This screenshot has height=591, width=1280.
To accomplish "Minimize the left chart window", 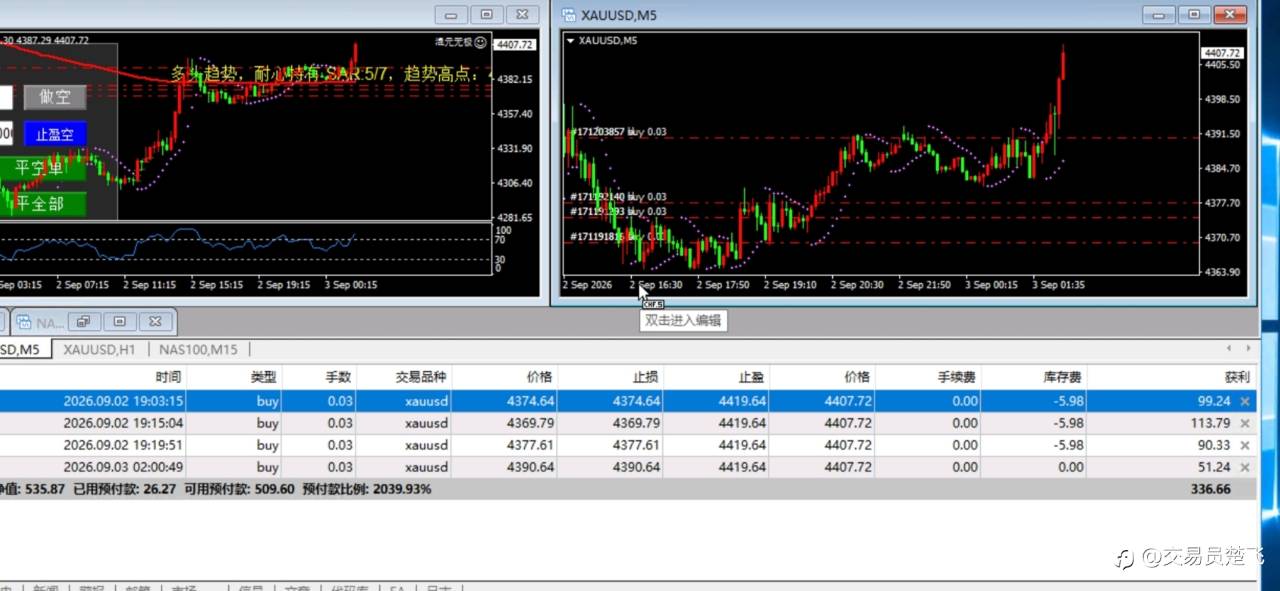I will 453,14.
